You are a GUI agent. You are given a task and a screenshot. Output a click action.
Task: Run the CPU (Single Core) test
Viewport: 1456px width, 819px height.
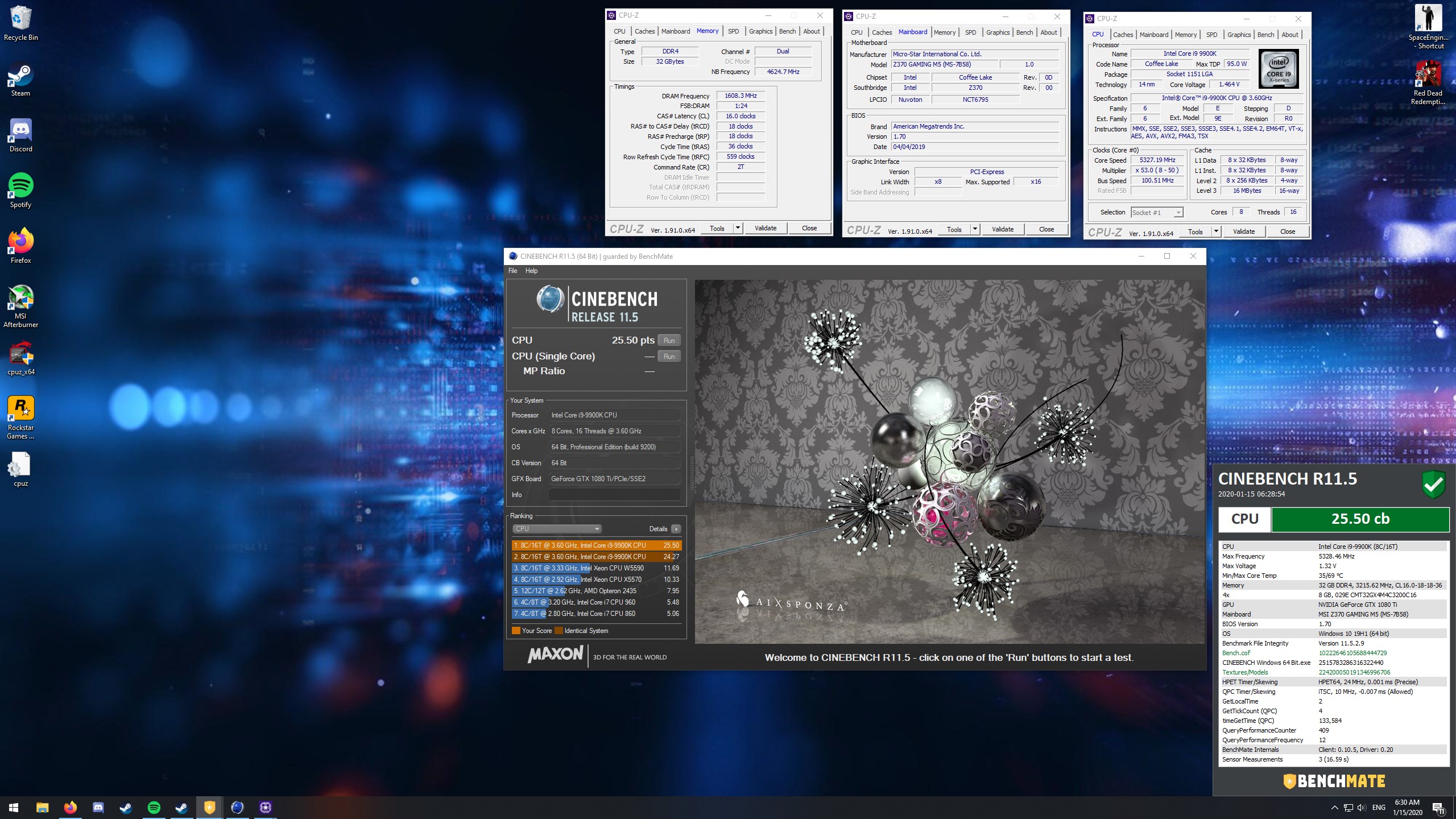click(x=669, y=356)
